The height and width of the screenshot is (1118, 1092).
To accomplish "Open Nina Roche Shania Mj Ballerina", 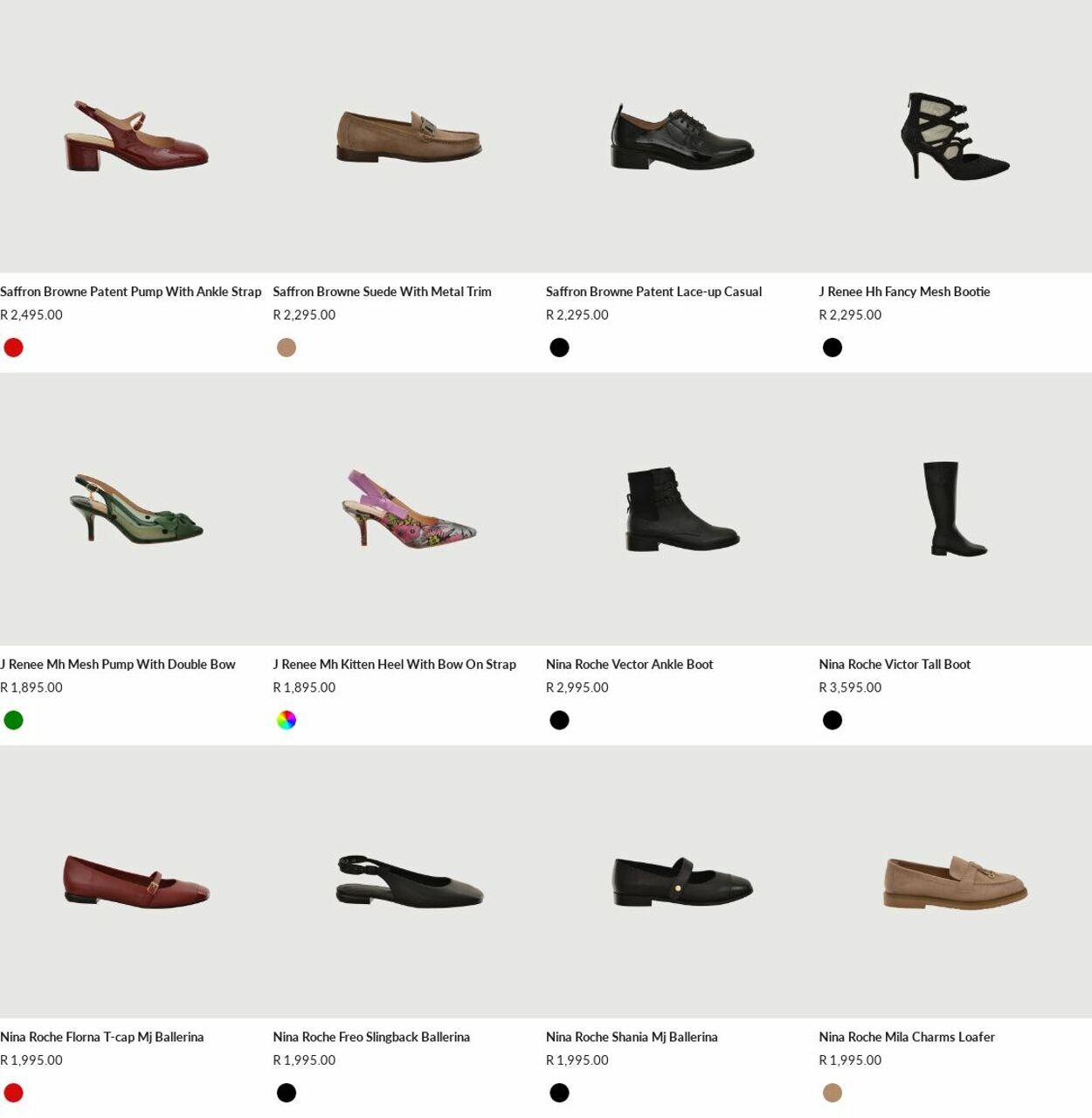I will (632, 1038).
